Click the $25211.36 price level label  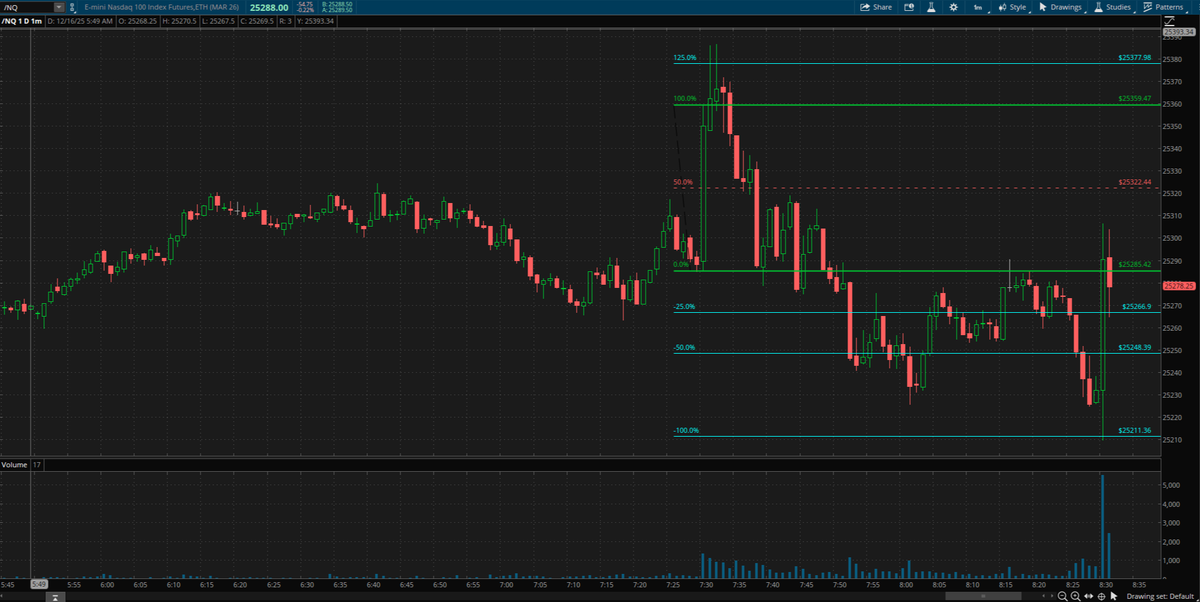[1135, 430]
